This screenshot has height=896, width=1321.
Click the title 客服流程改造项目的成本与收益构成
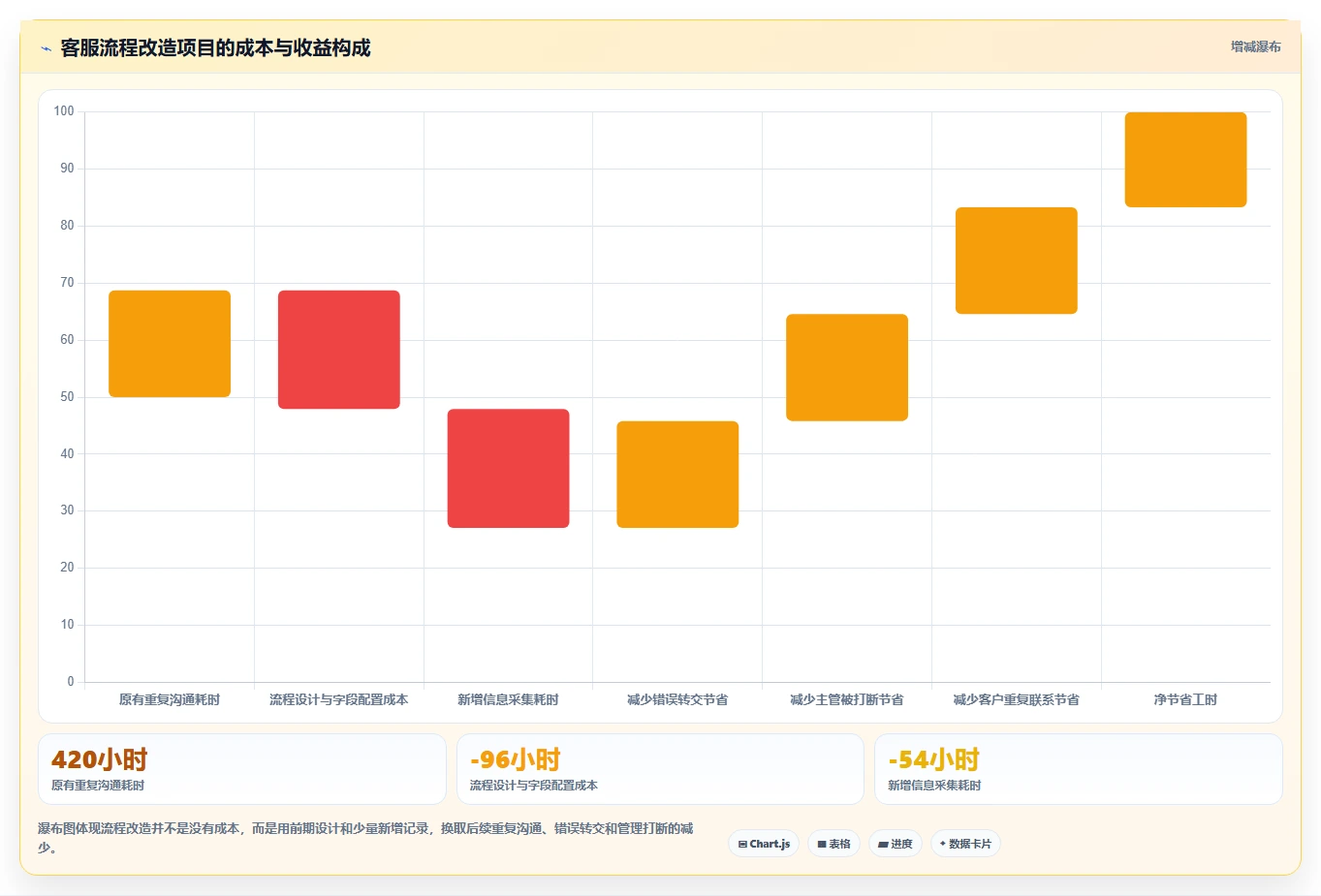pos(215,48)
